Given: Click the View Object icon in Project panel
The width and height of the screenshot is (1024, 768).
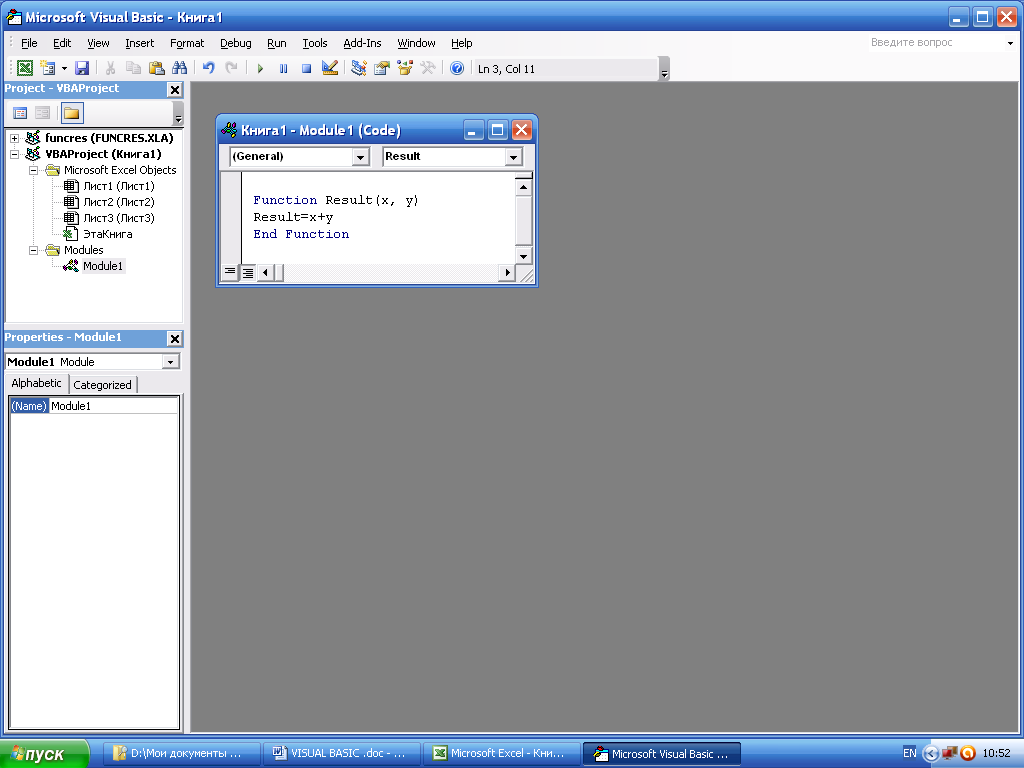Looking at the screenshot, I should click(42, 113).
